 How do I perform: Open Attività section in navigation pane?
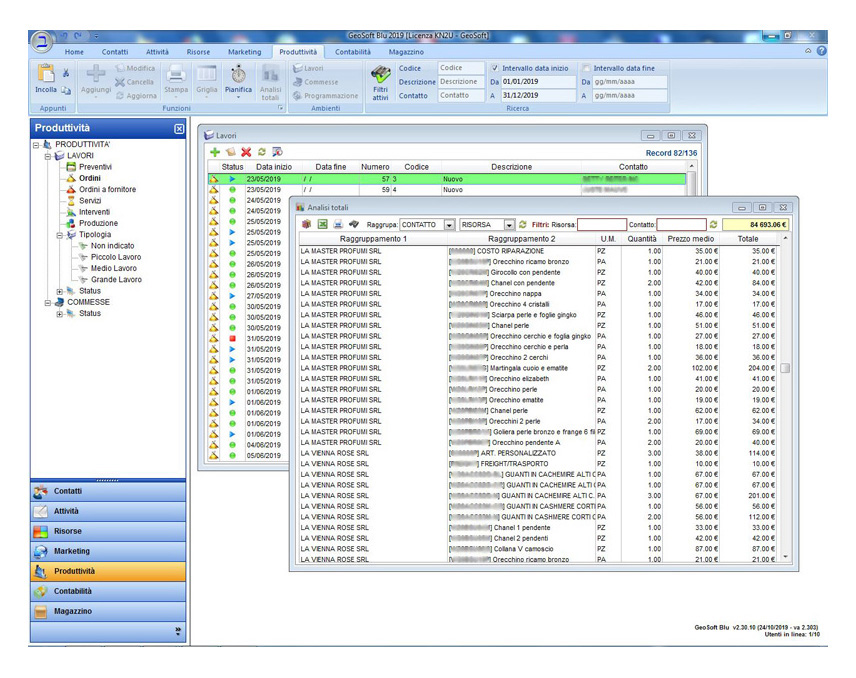click(x=108, y=512)
